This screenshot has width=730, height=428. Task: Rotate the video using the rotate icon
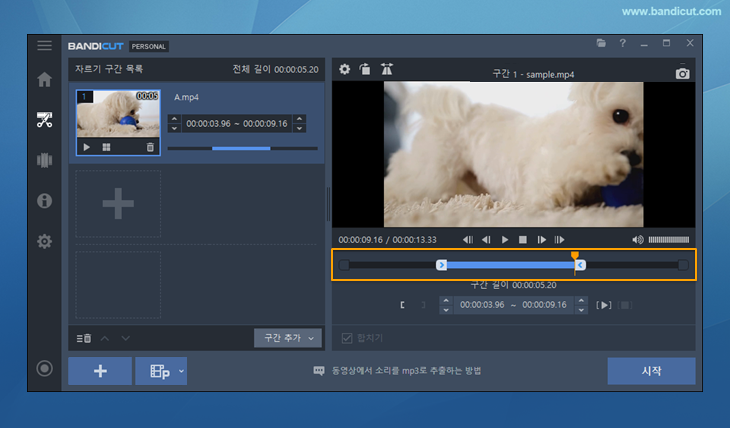pos(365,69)
